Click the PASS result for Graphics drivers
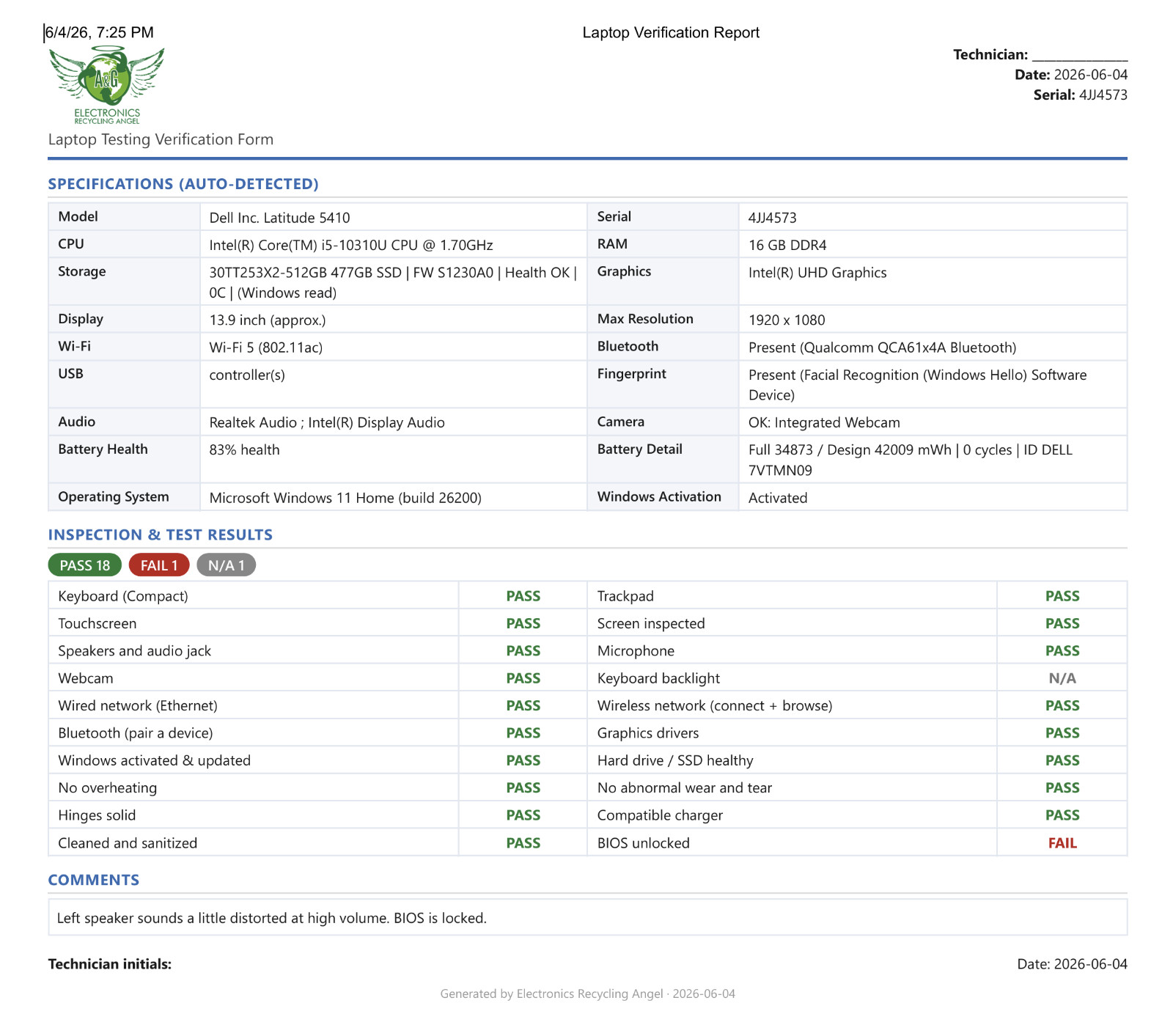1173x1036 pixels. pyautogui.click(x=1062, y=733)
